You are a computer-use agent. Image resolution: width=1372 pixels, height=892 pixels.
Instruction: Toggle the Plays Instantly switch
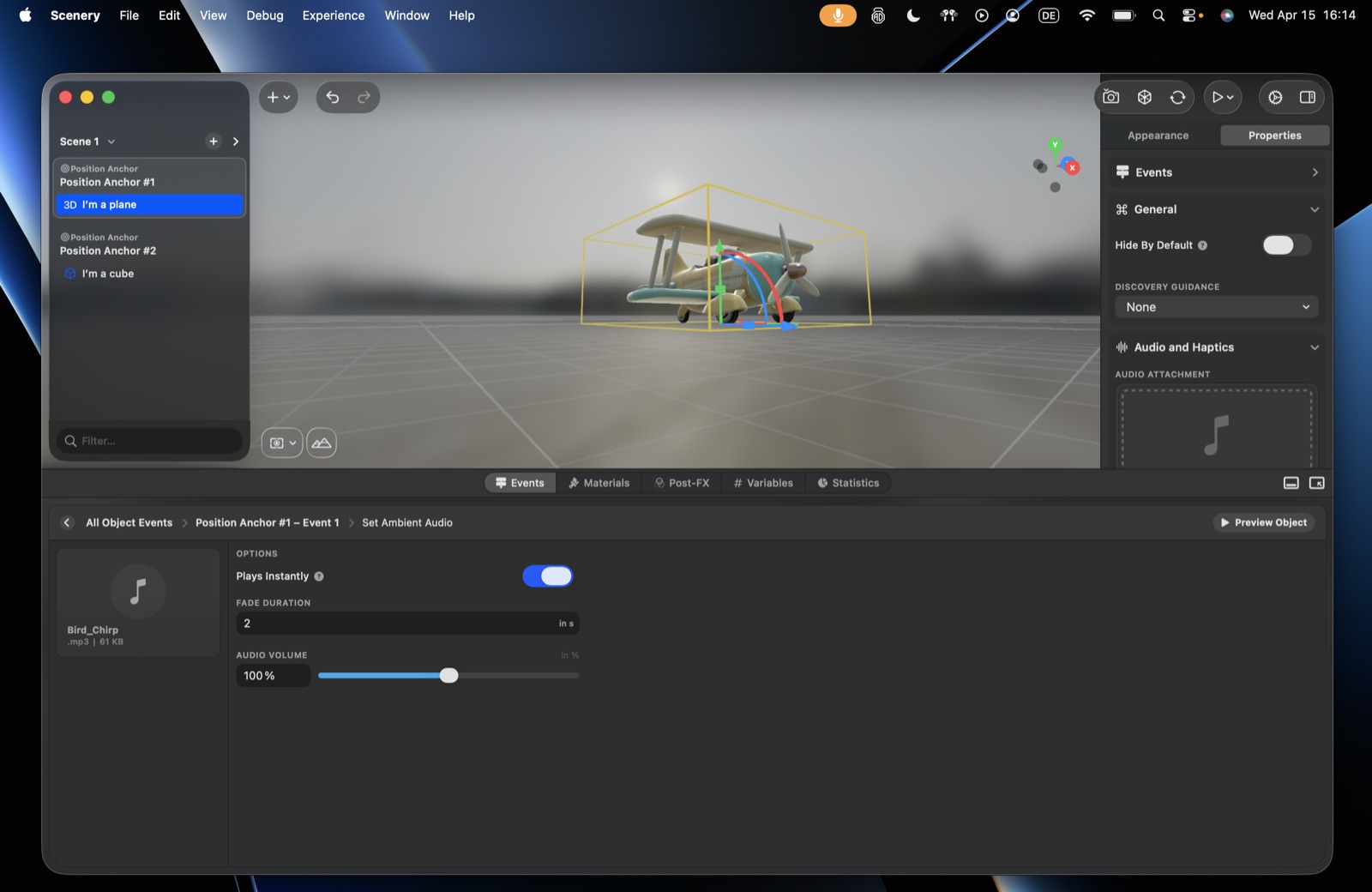click(548, 576)
